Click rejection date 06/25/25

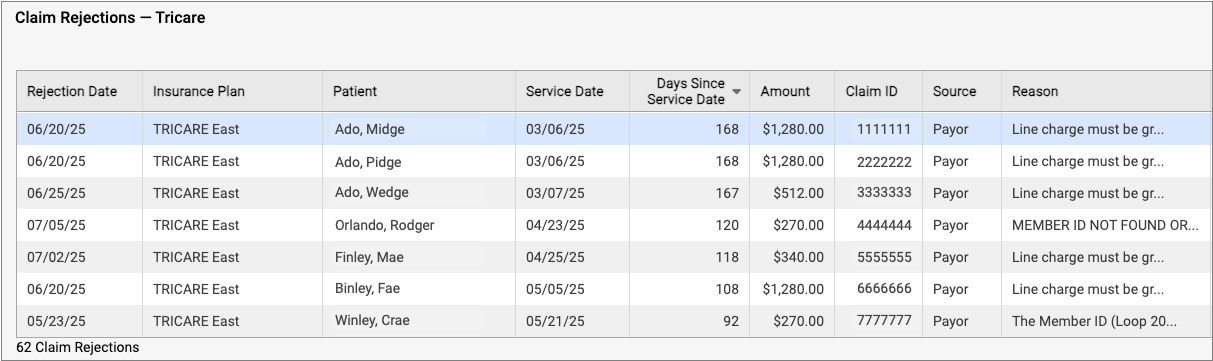[56, 193]
